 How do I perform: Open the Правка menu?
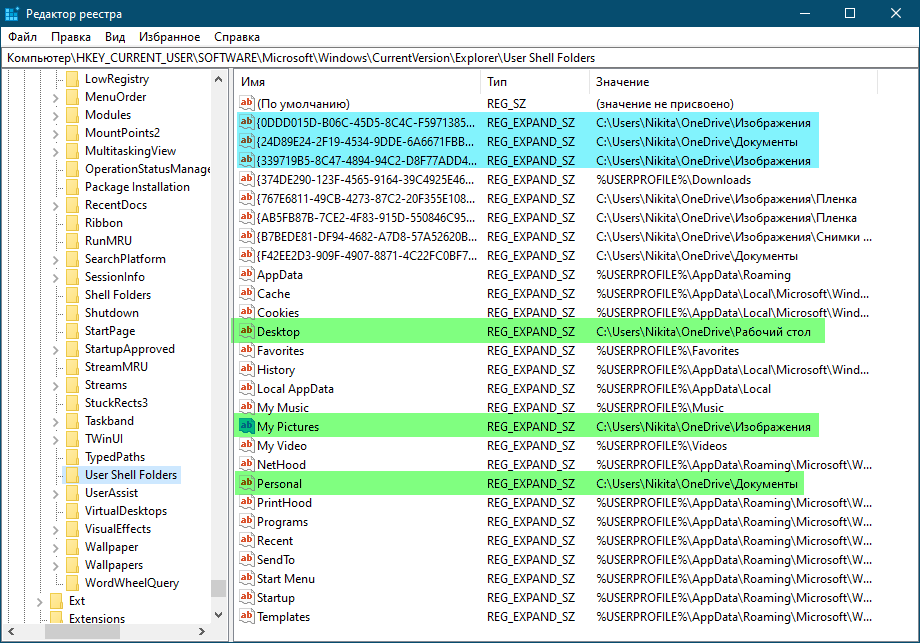tap(71, 37)
